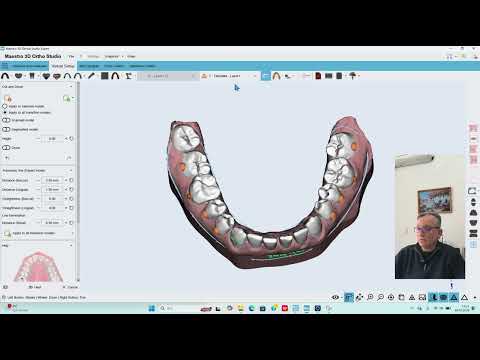This screenshot has width=480, height=360.
Task: Click the outlined triangle icon in bottom toolbar
Action: coord(464,297)
